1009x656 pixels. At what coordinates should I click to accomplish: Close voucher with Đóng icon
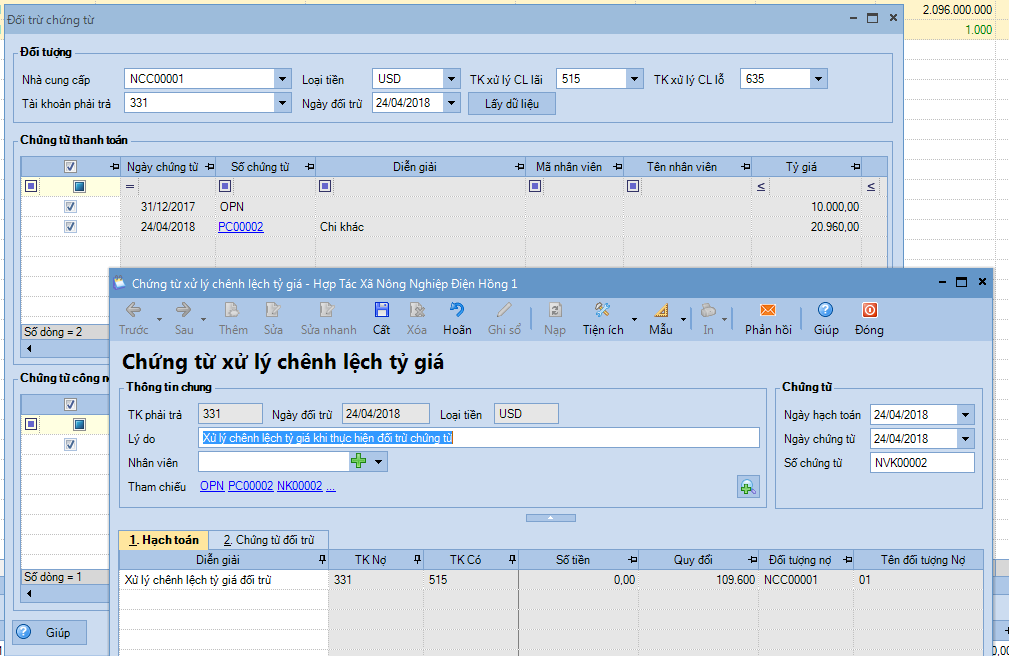pyautogui.click(x=869, y=318)
